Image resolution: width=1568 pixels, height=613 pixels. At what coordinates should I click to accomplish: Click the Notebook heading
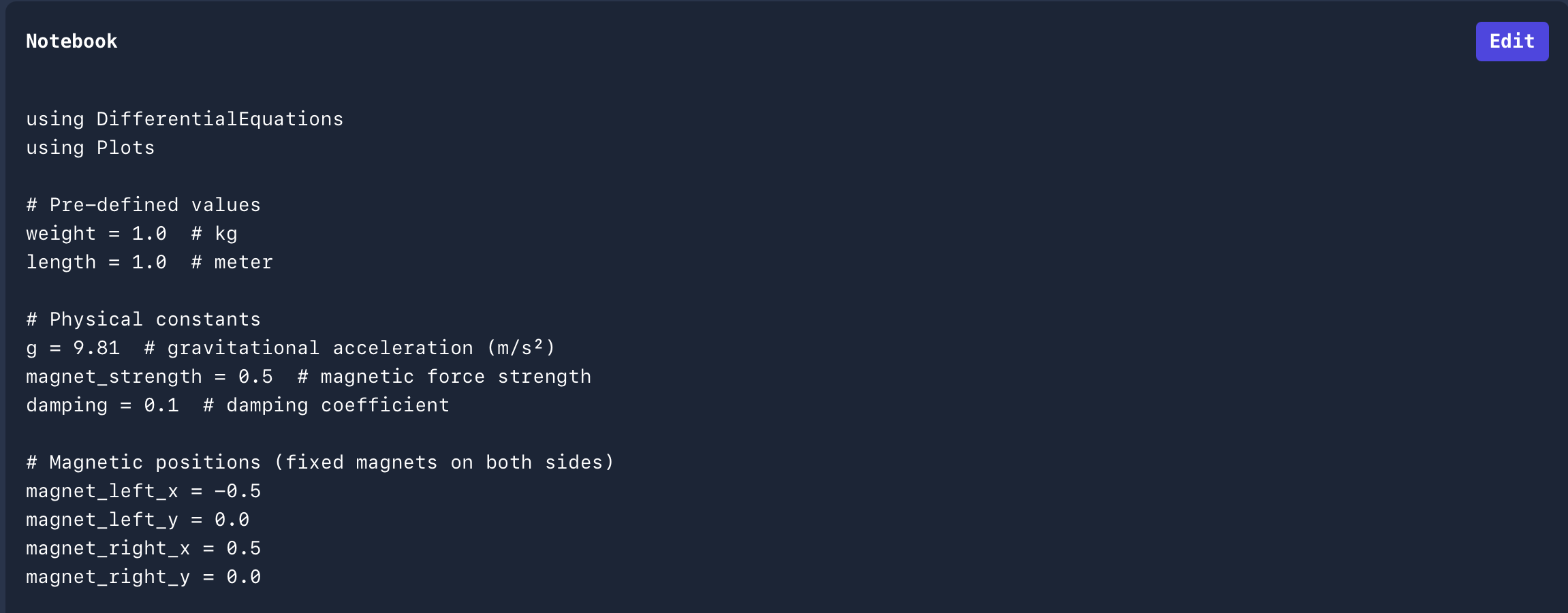(72, 42)
